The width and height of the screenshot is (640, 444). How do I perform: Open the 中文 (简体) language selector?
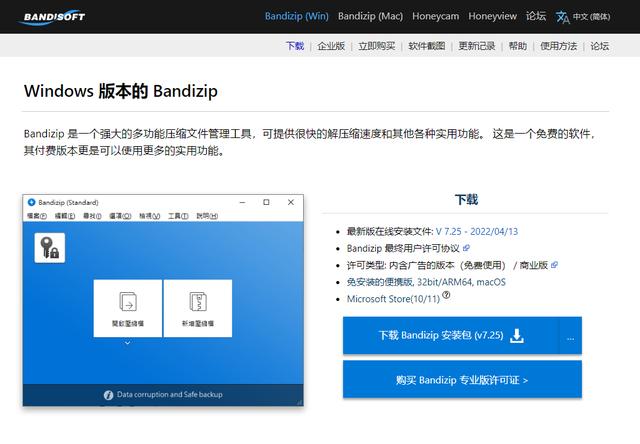pos(591,17)
